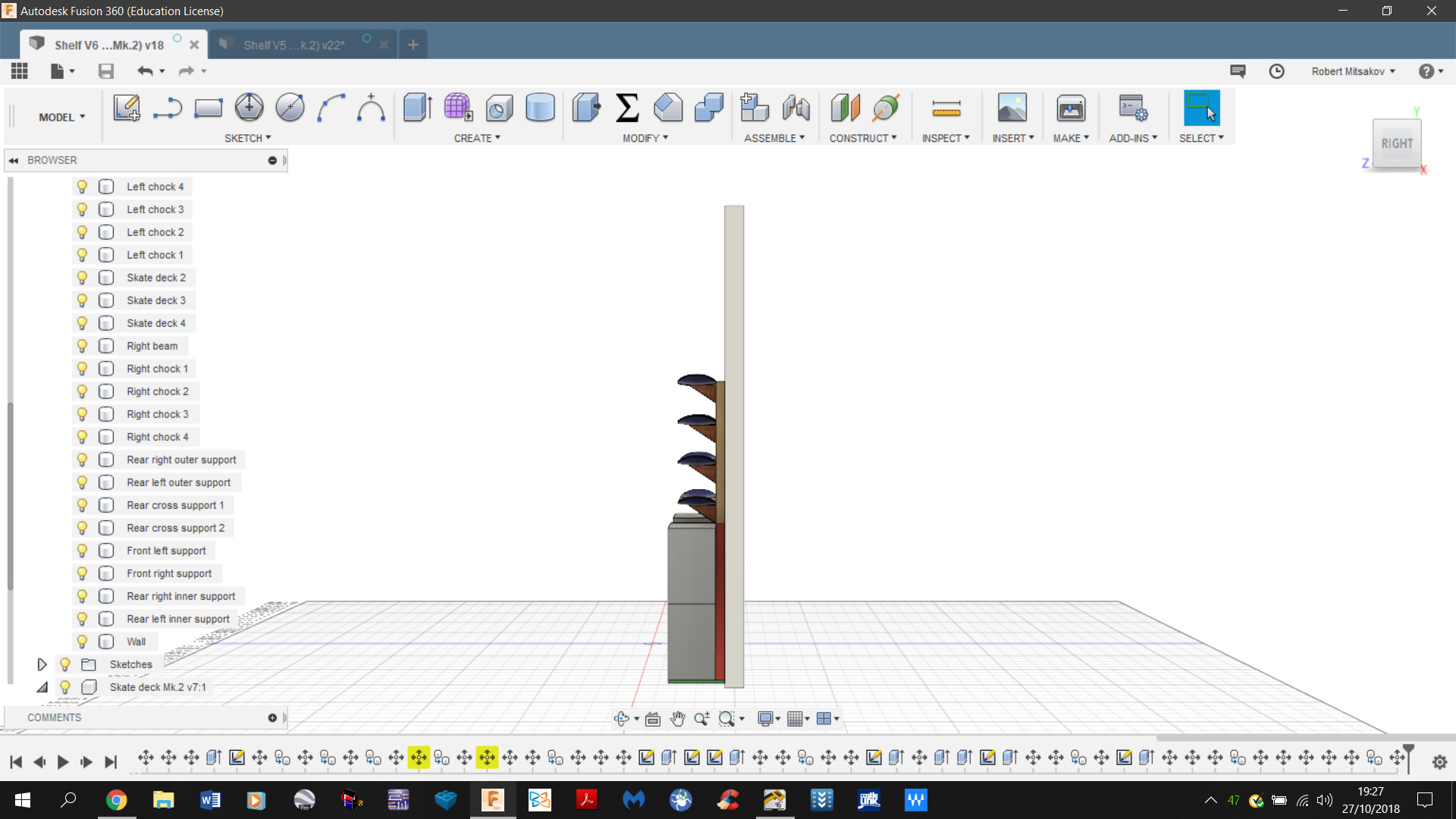Expand the Sketches folder

42,664
